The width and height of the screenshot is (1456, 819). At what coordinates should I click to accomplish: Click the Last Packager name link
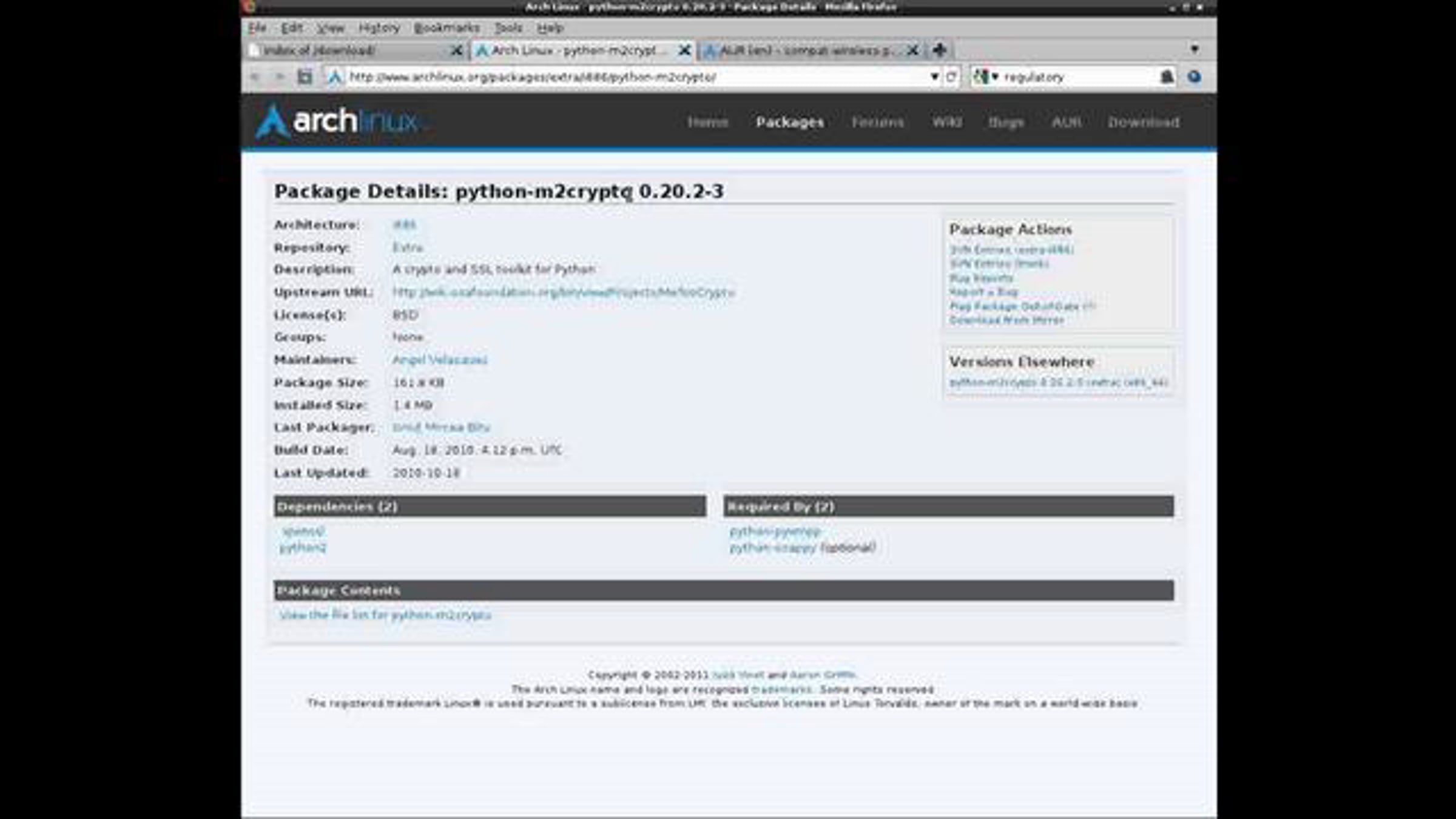pos(441,428)
